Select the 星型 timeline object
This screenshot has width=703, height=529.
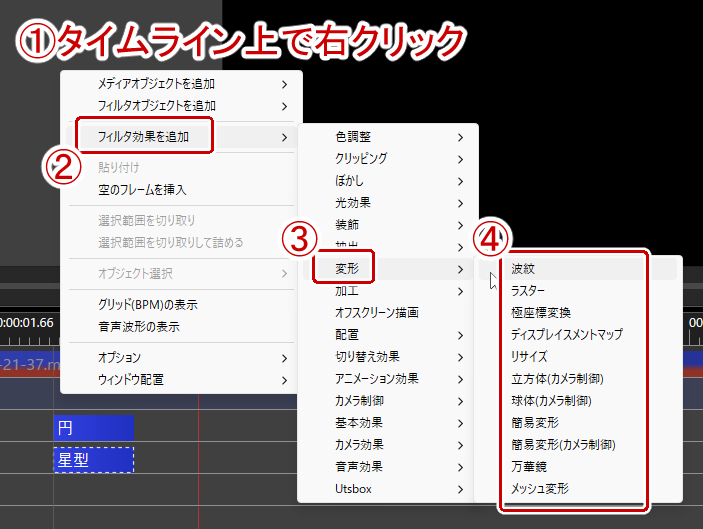(x=94, y=460)
